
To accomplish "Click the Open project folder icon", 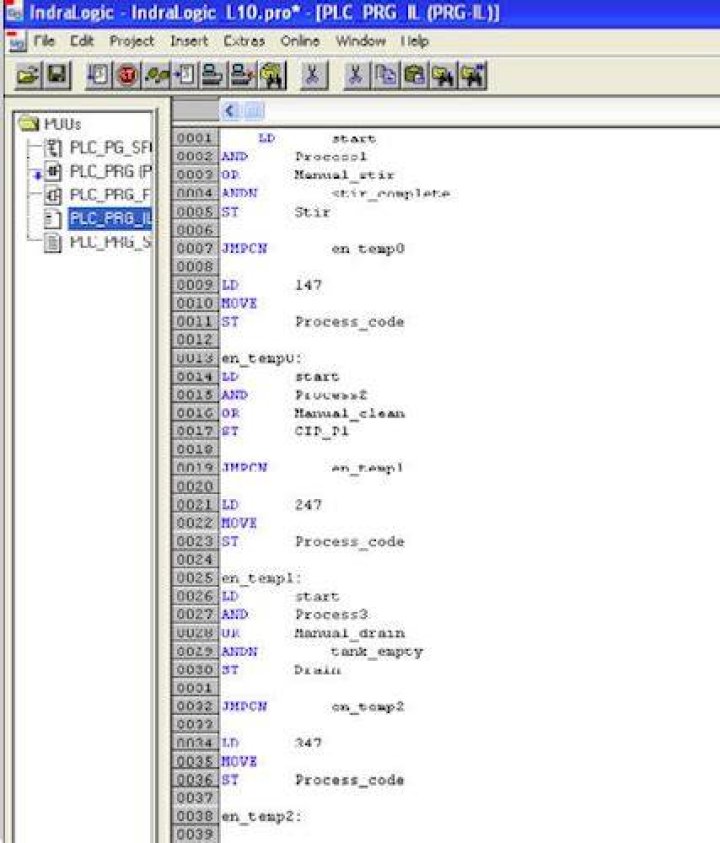I will click(x=28, y=75).
